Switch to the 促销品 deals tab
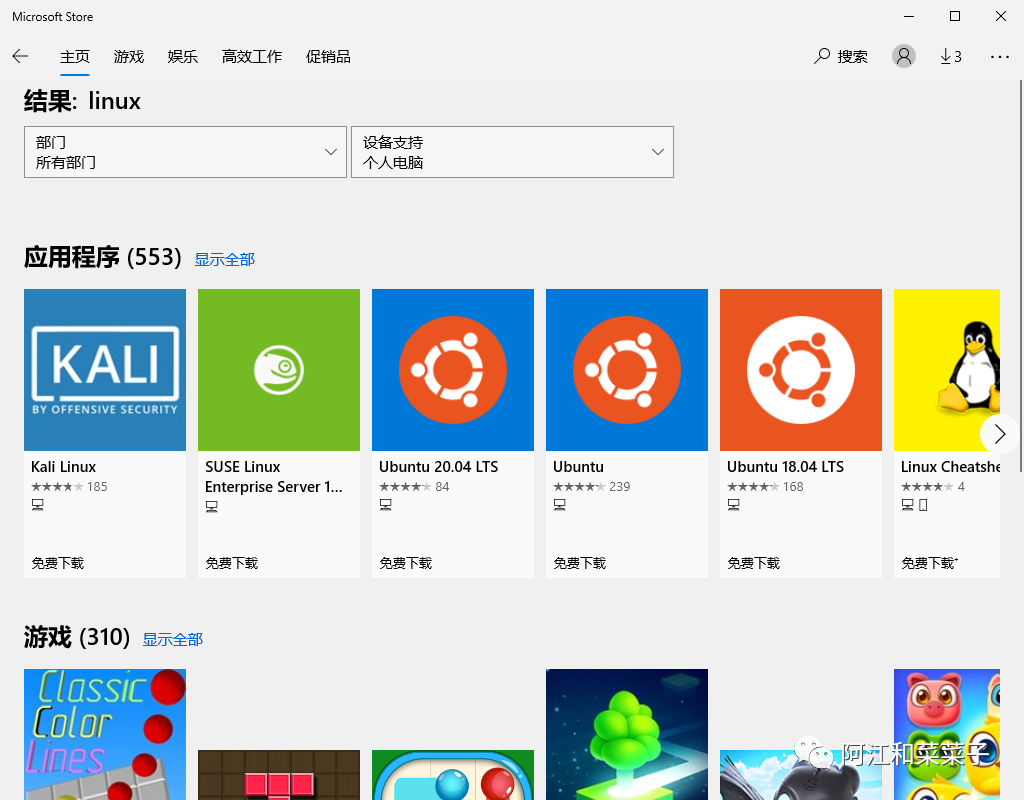Image resolution: width=1024 pixels, height=800 pixels. (328, 57)
